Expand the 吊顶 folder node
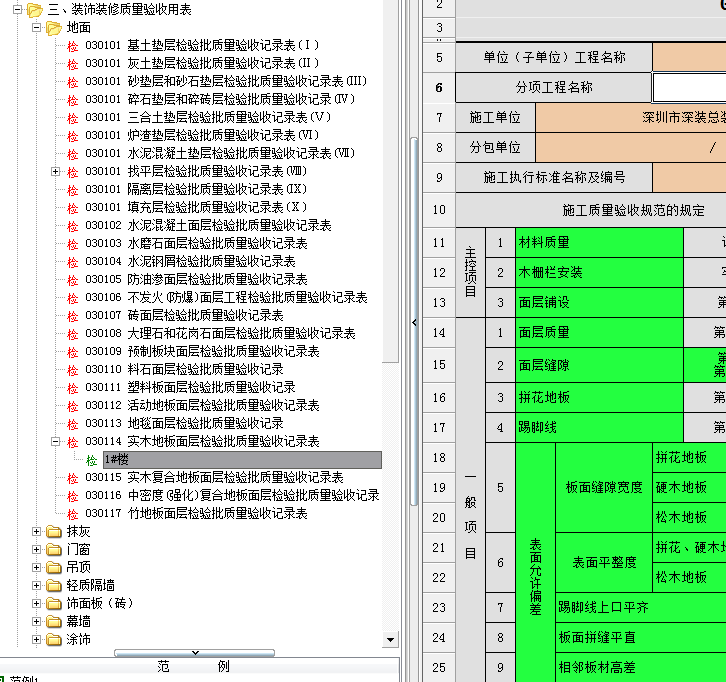 coord(37,568)
